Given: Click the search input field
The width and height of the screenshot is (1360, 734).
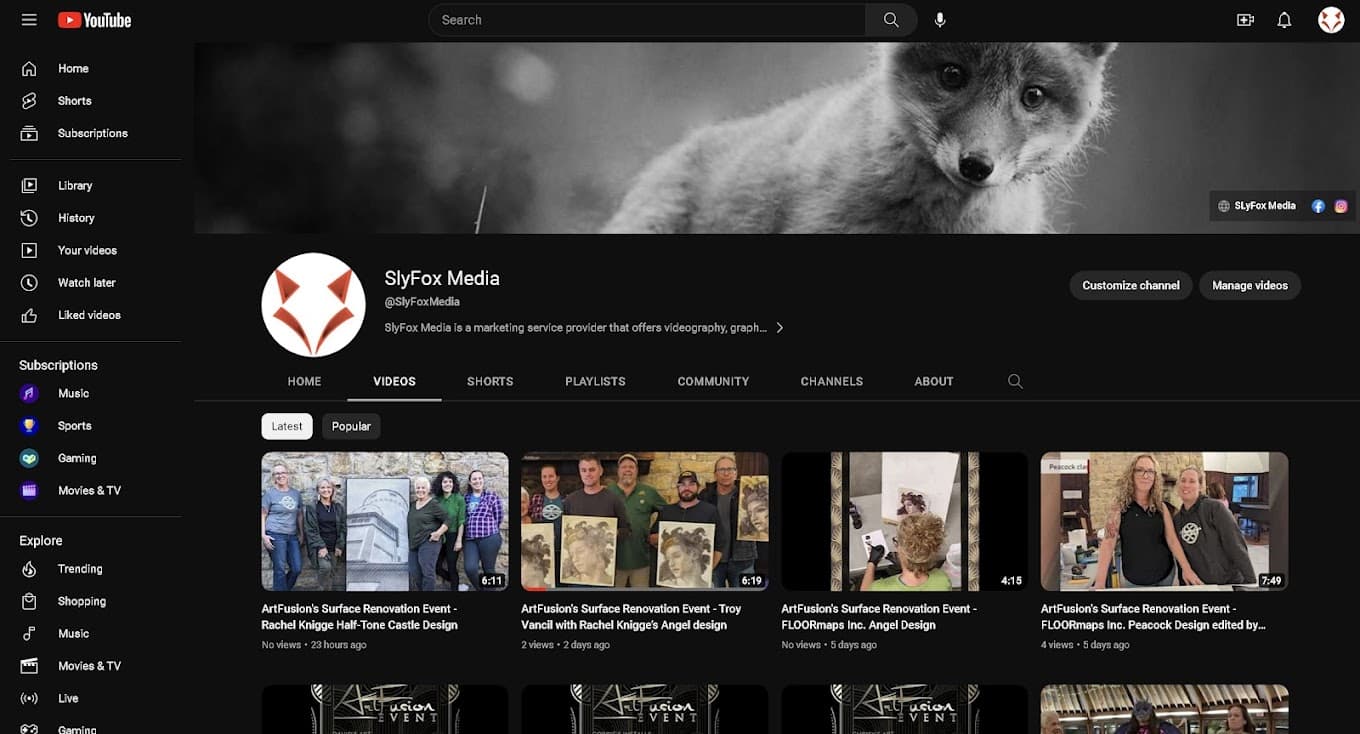Looking at the screenshot, I should tap(647, 20).
